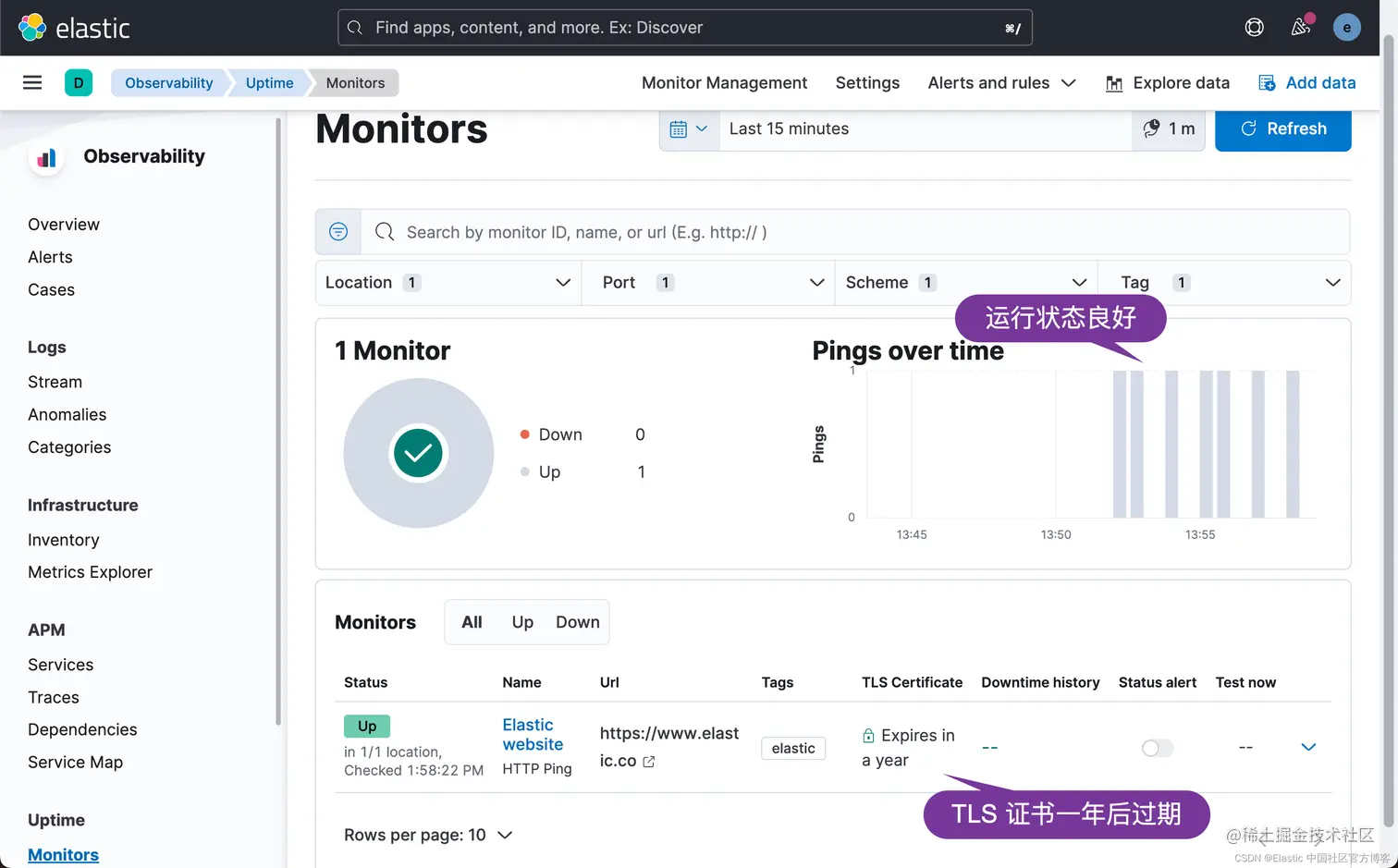Open the external link icon next to elastic.co

point(649,762)
